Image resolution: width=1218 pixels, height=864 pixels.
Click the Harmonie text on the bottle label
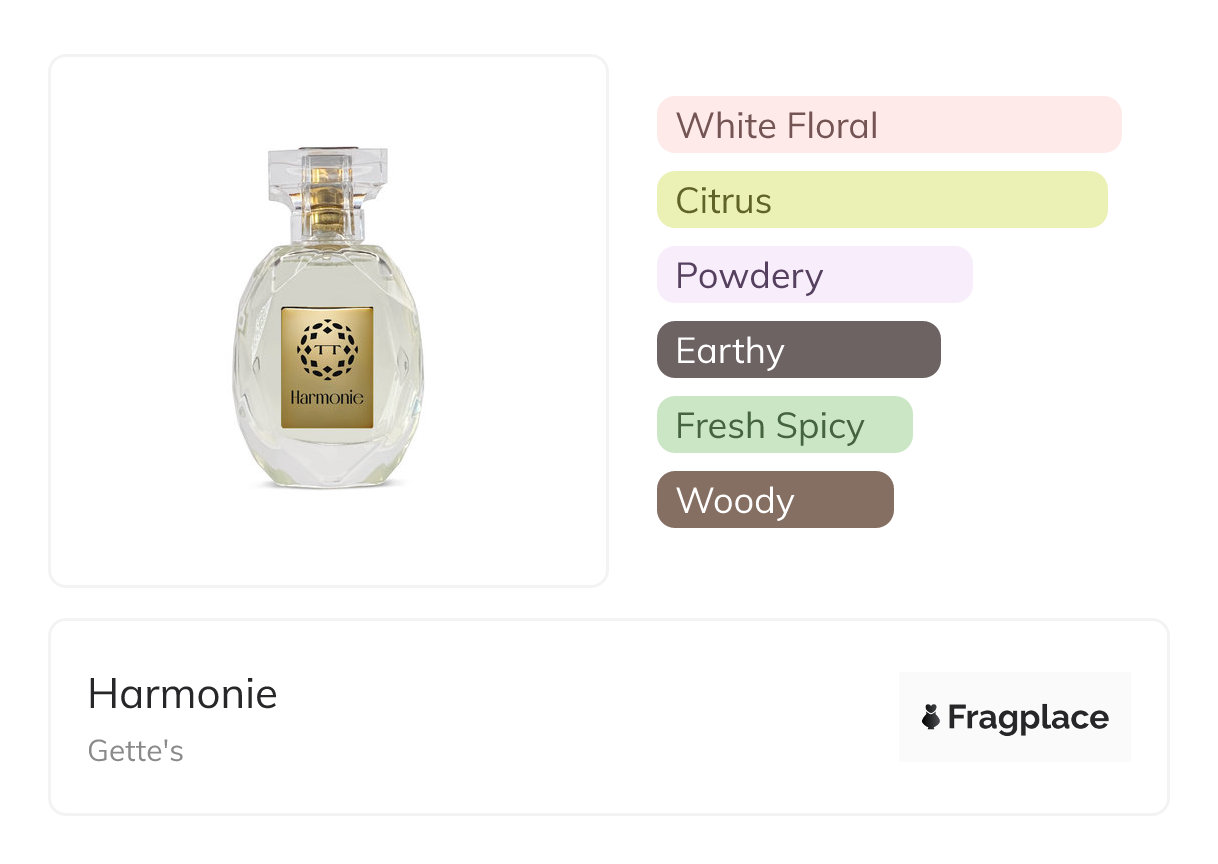pyautogui.click(x=327, y=397)
